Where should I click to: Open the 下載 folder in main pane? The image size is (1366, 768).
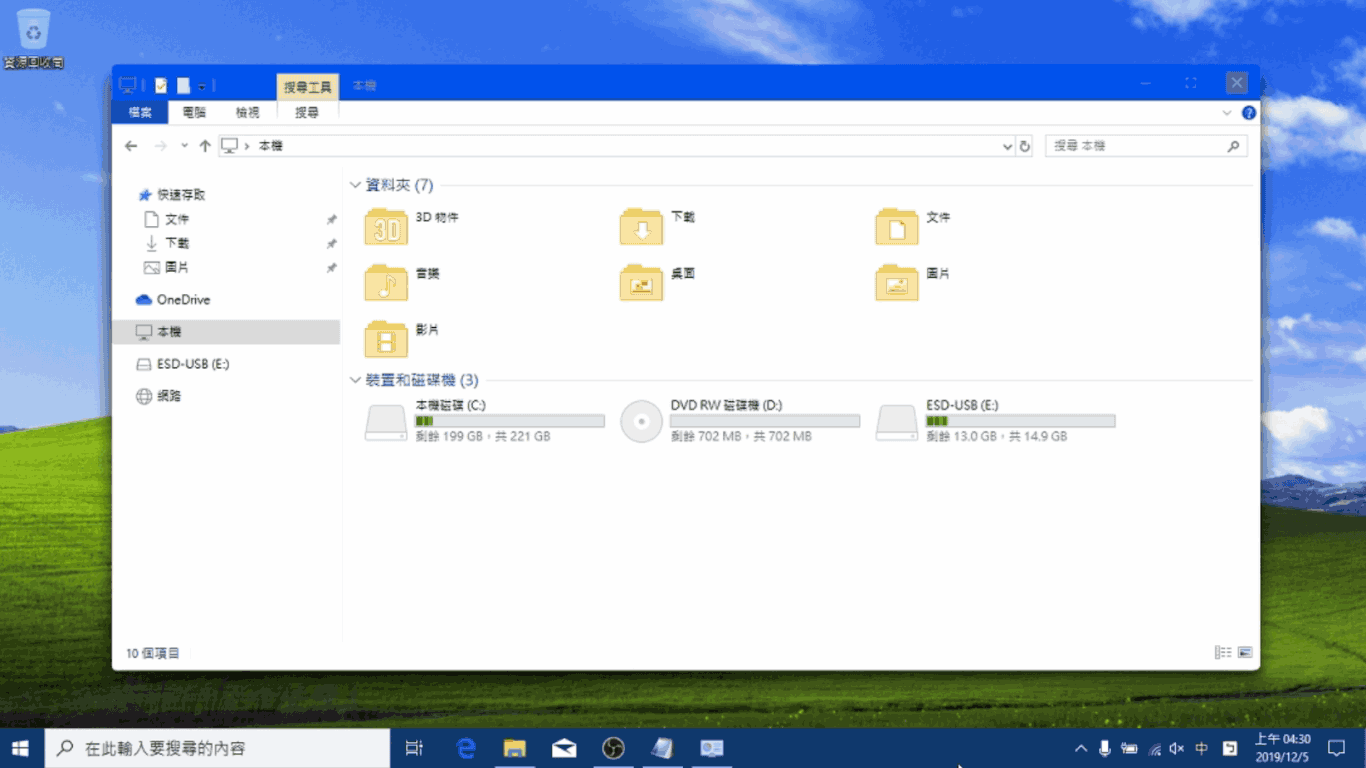[658, 227]
